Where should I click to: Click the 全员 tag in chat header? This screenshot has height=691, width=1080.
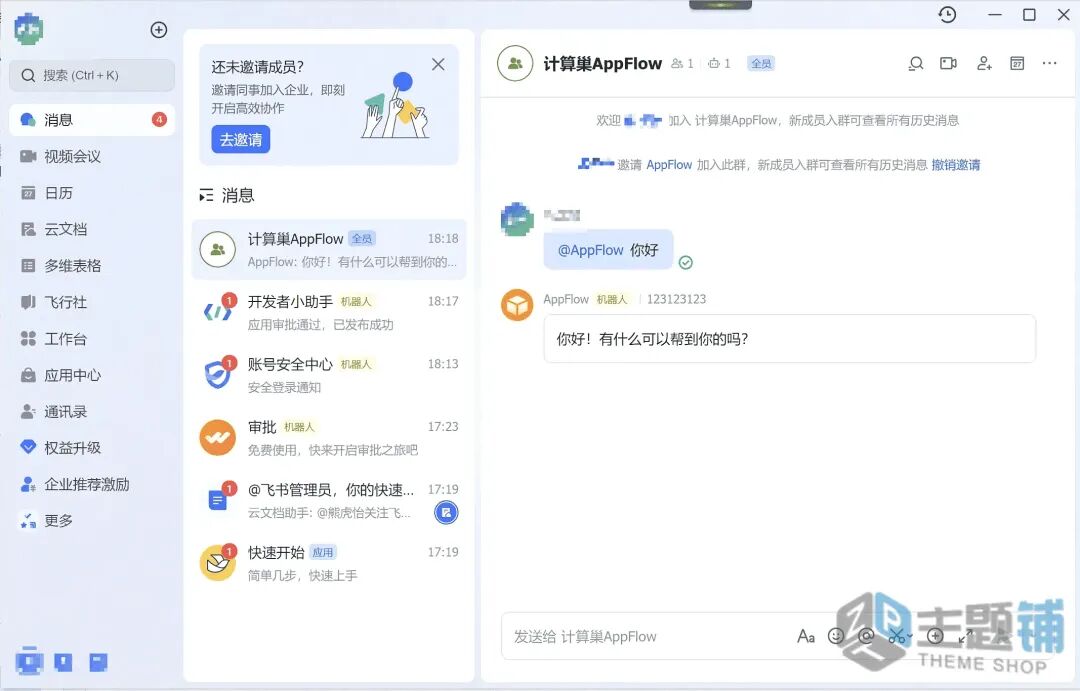761,63
